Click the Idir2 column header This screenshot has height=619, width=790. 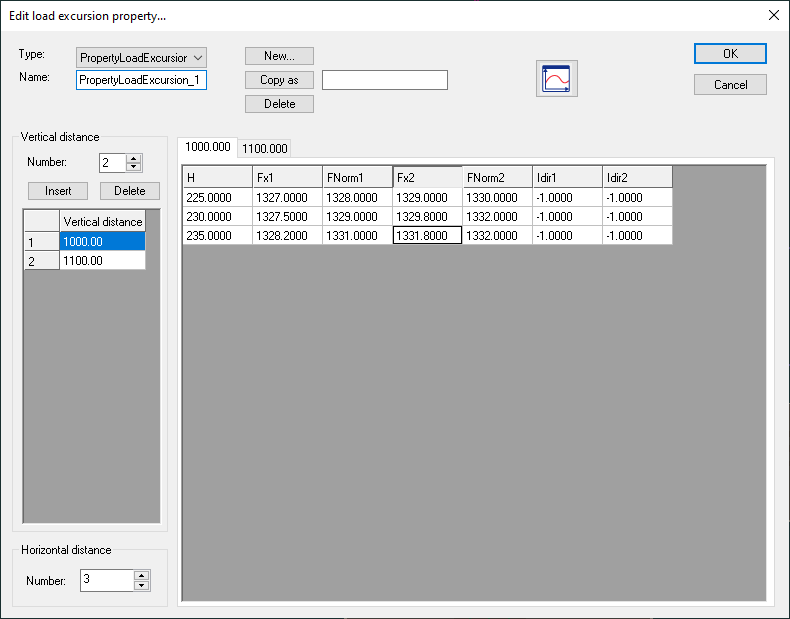tap(637, 177)
